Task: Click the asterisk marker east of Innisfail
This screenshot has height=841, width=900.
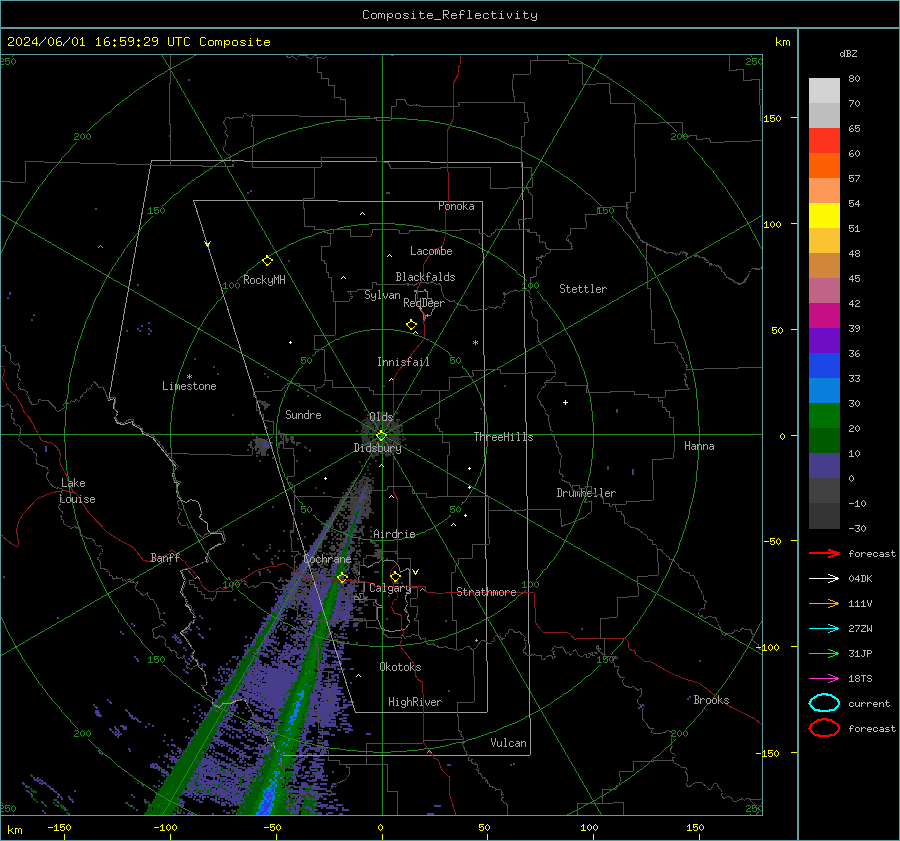Action: tap(475, 343)
